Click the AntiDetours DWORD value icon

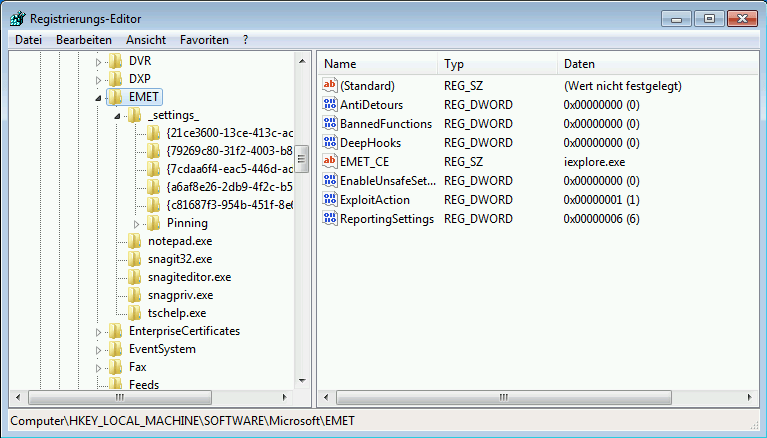(331, 105)
